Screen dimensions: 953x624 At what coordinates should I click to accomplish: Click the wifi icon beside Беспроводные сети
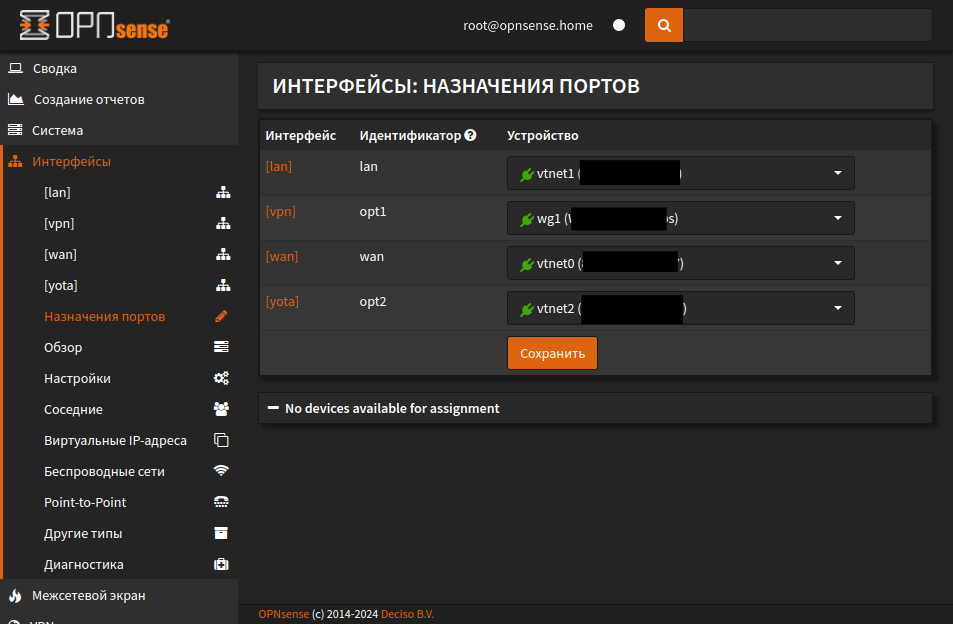click(221, 471)
